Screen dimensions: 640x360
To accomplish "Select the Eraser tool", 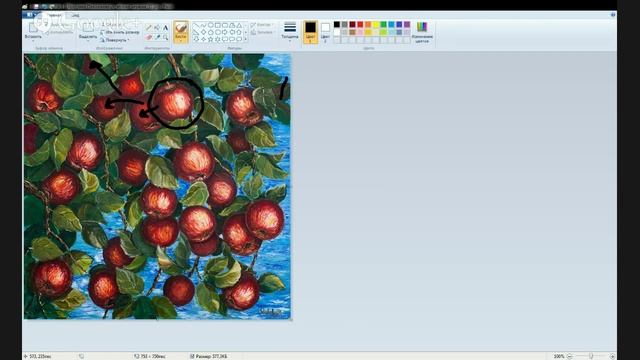I will pos(149,37).
